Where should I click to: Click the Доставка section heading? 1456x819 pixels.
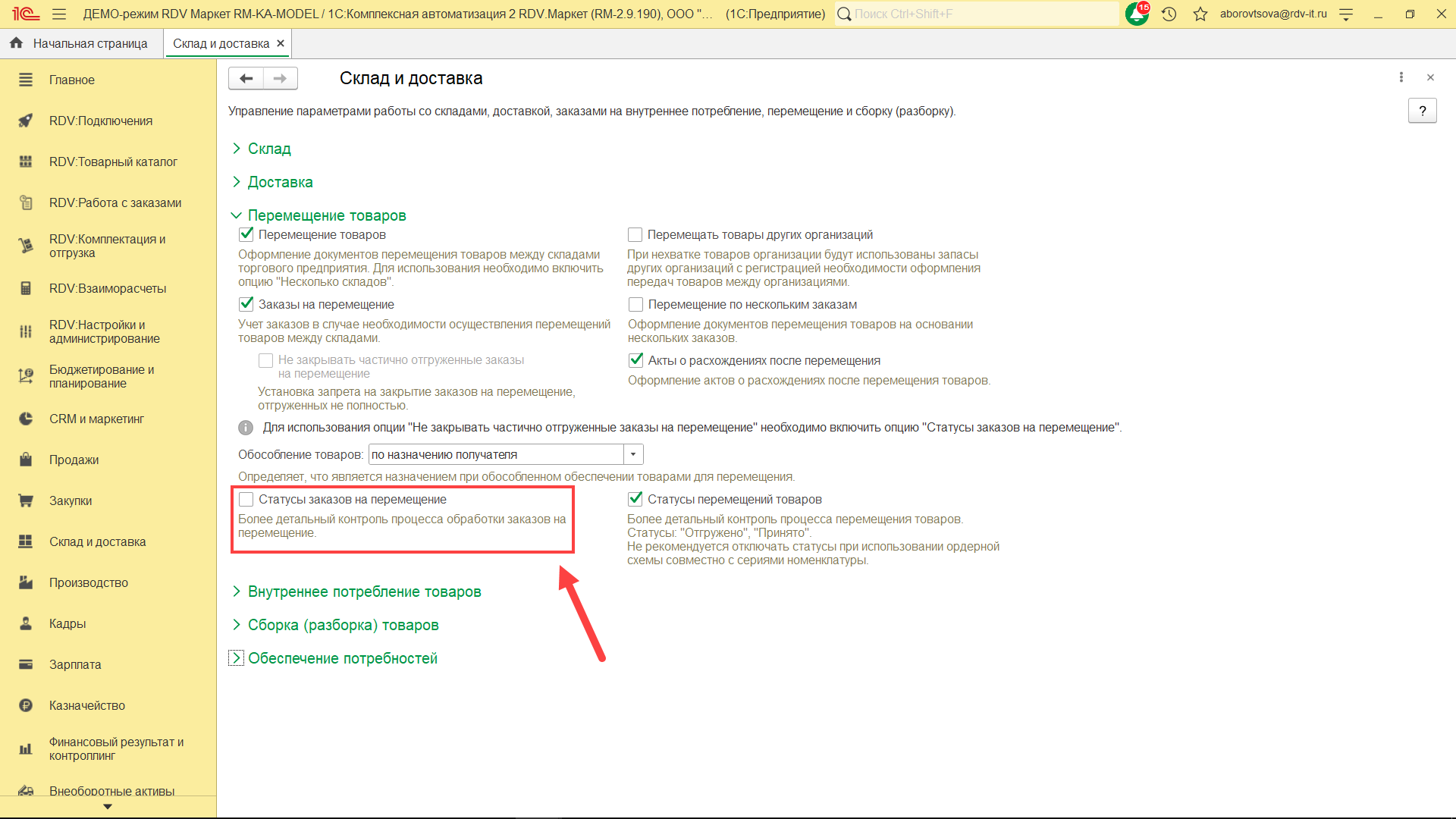[x=280, y=182]
